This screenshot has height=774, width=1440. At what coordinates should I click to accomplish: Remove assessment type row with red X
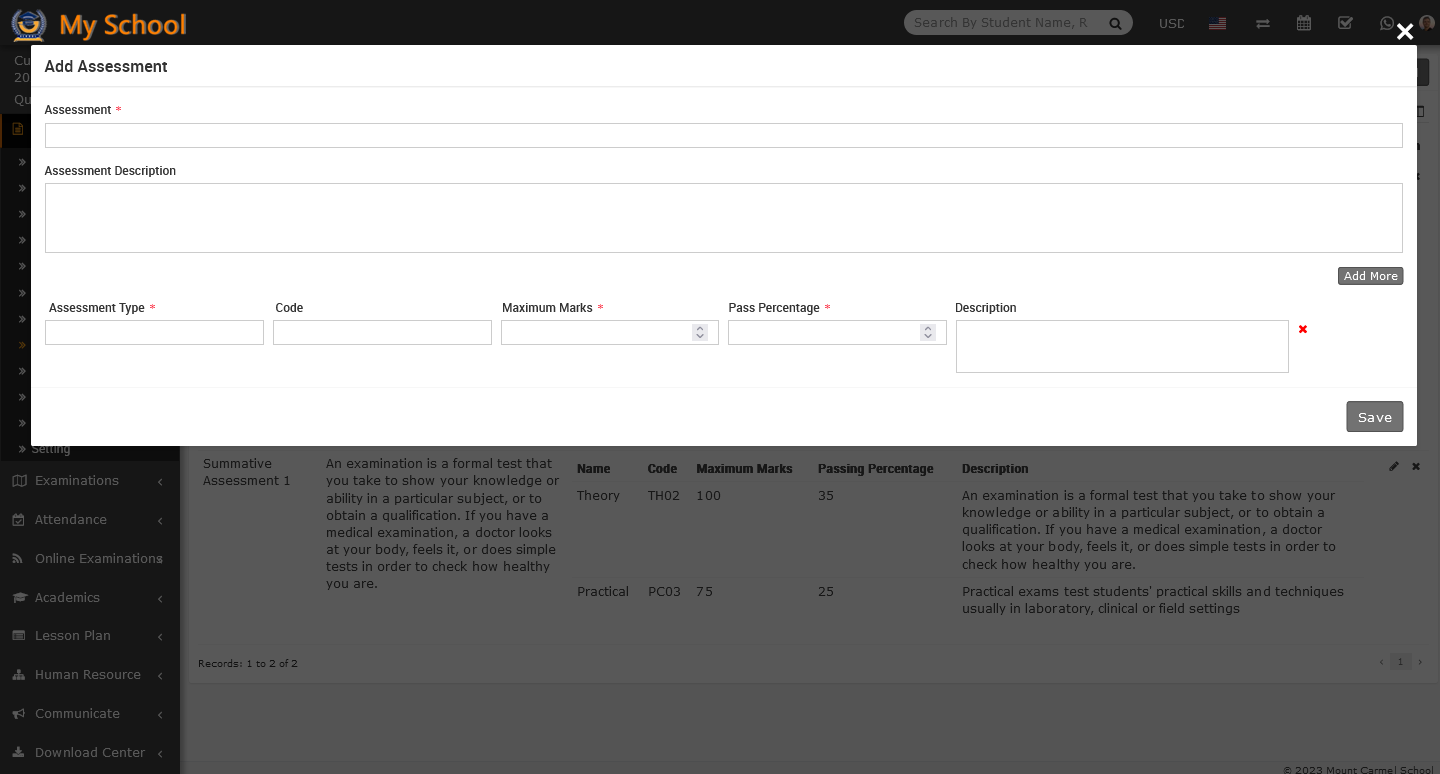click(1302, 330)
